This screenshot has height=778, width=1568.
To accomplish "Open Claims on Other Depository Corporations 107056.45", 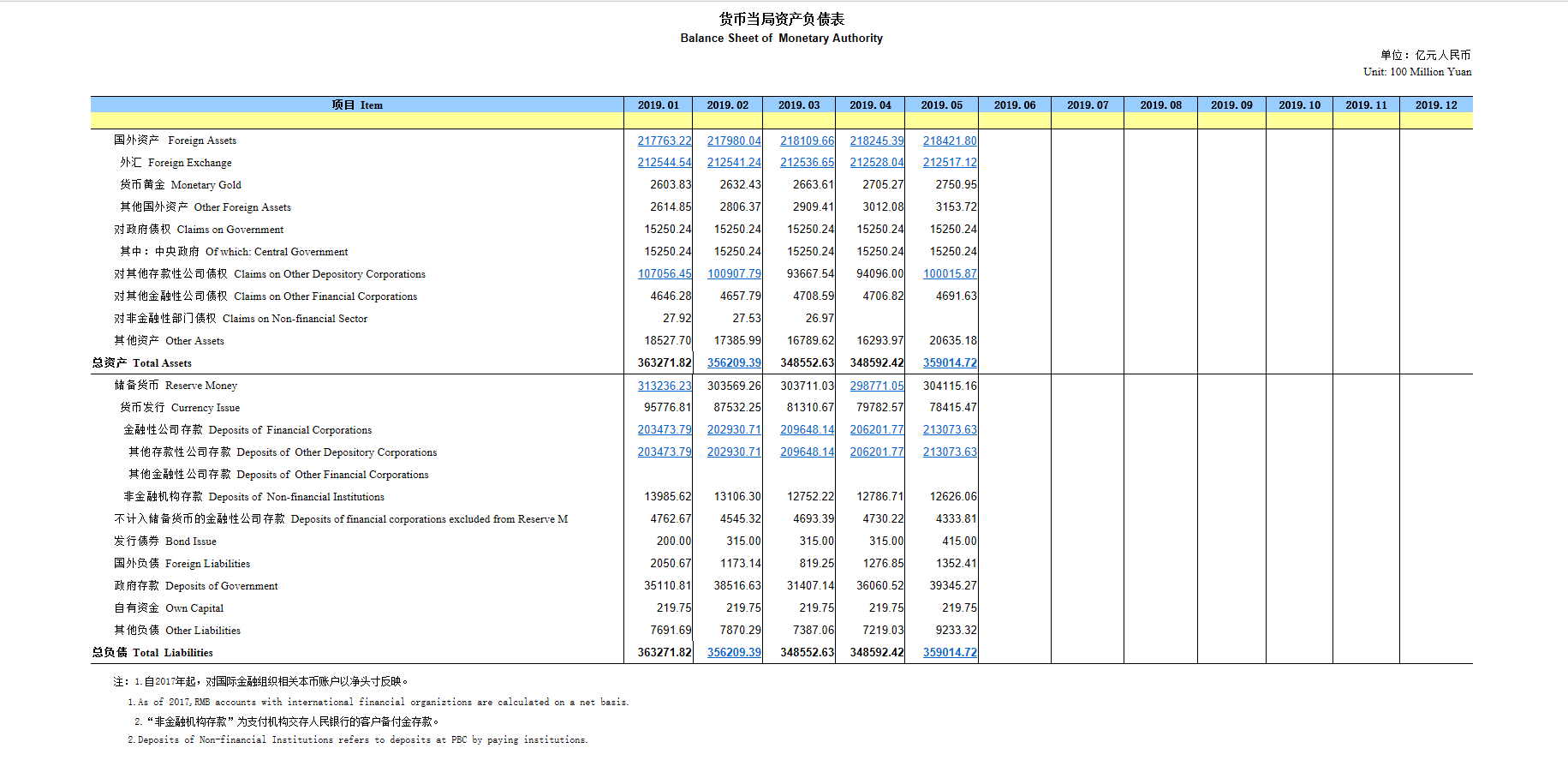I will tap(664, 274).
